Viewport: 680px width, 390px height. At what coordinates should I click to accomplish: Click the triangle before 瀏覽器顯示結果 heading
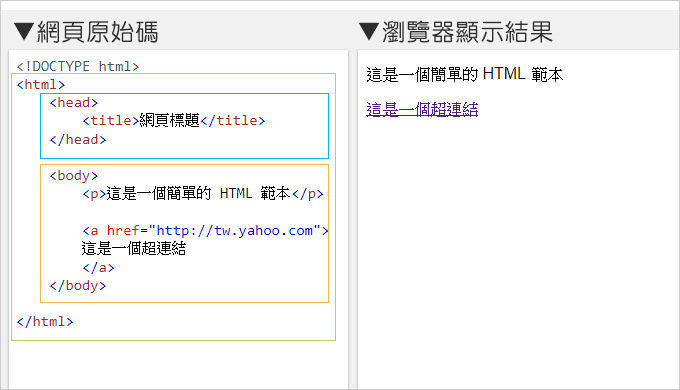(369, 32)
